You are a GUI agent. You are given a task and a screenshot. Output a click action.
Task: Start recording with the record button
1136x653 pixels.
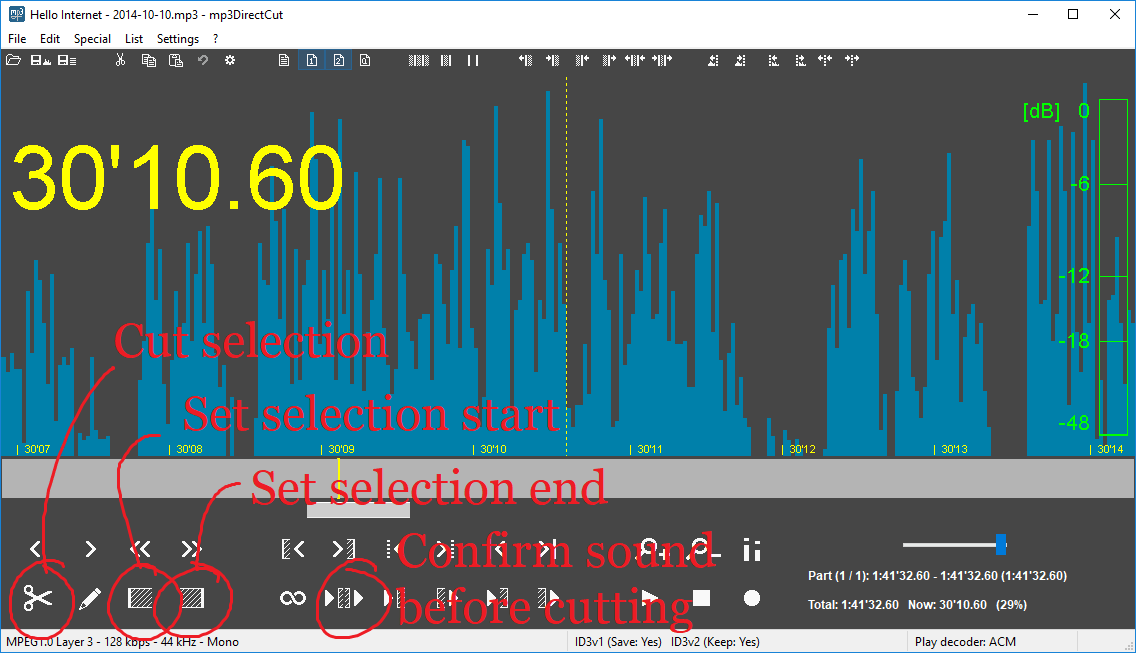tap(750, 598)
